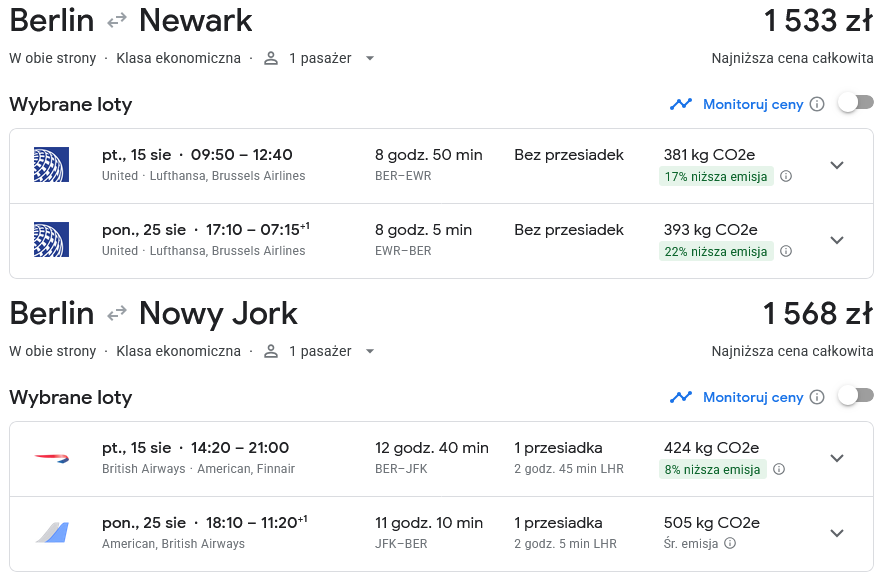Click price trend icon in Newark section
The height and width of the screenshot is (581, 884).
(680, 104)
